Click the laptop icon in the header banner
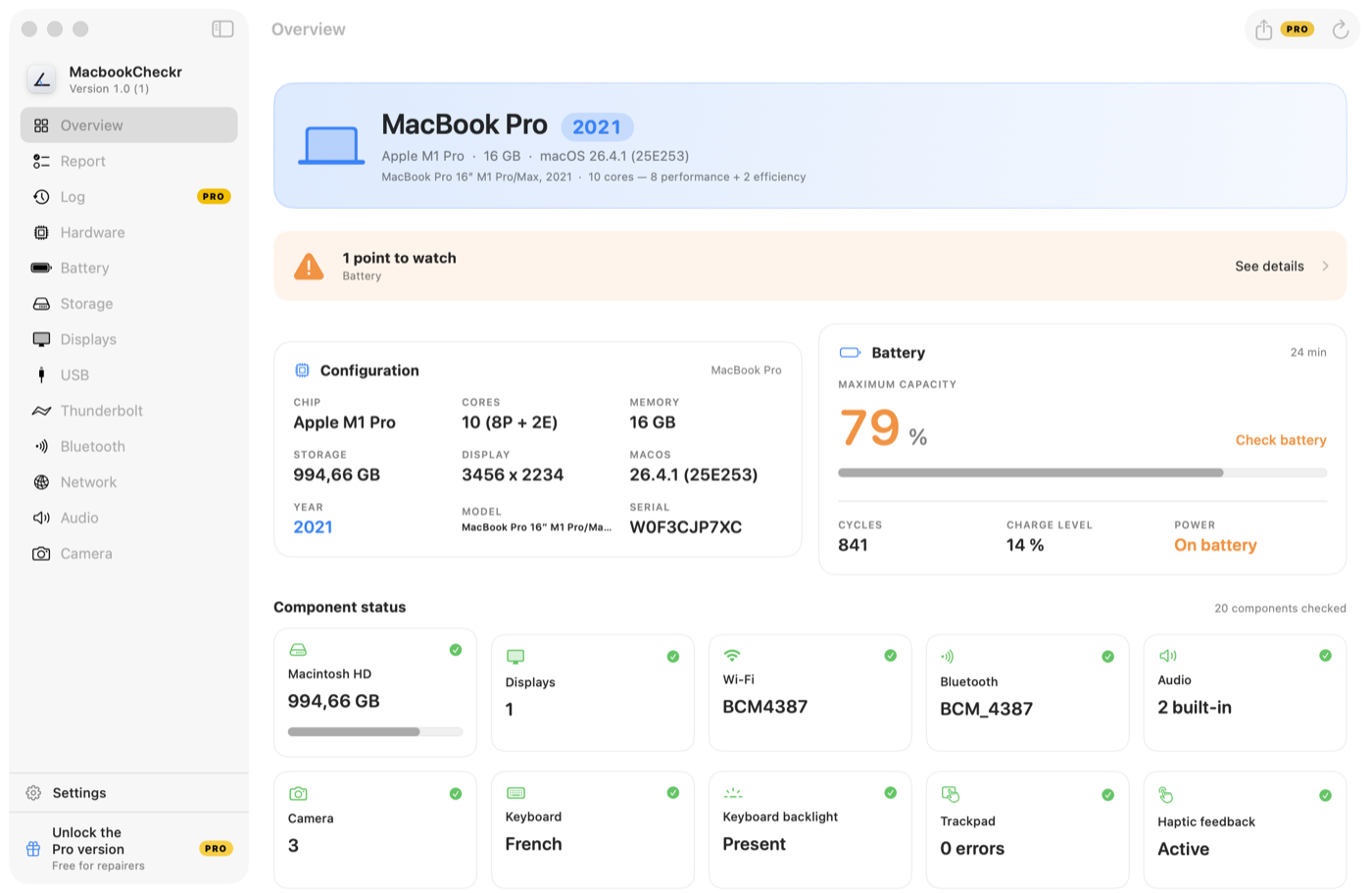This screenshot has width=1372, height=893. pyautogui.click(x=331, y=146)
